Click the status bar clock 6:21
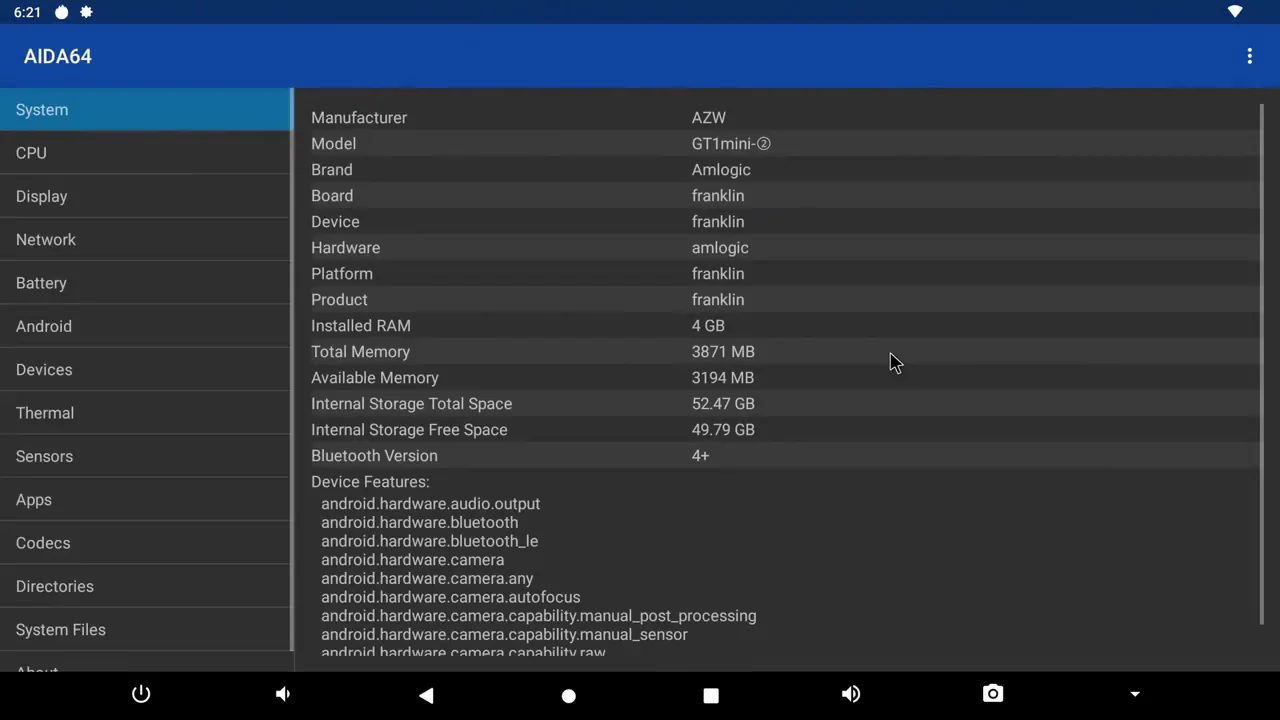The width and height of the screenshot is (1280, 720). [28, 12]
